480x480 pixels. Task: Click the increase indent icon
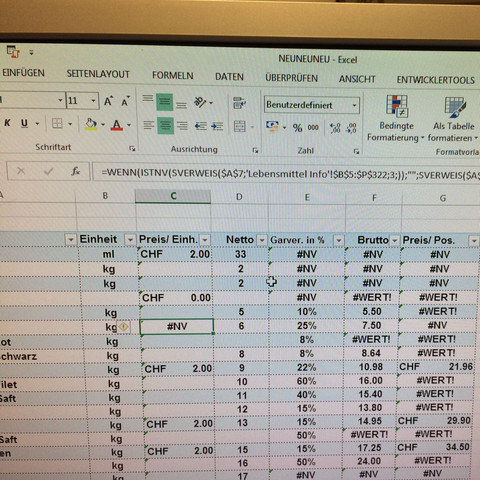point(217,126)
